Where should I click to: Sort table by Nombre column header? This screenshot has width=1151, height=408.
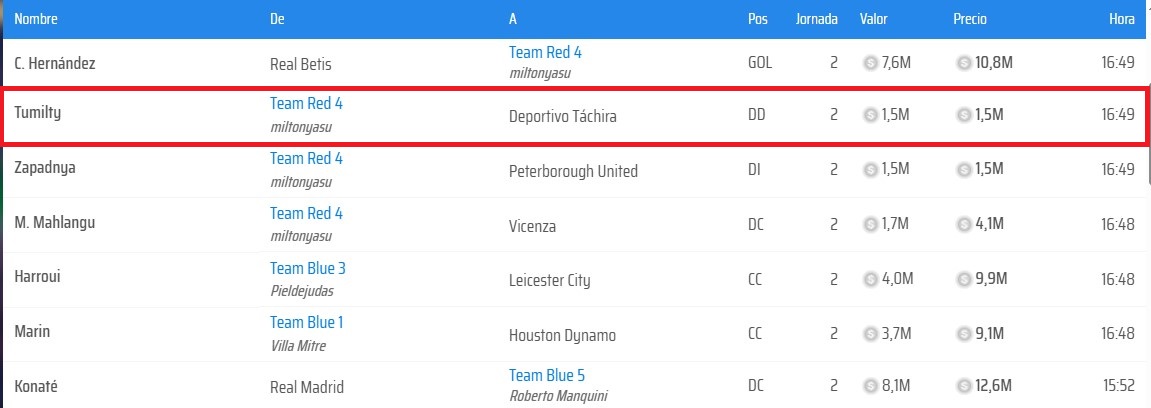click(36, 19)
